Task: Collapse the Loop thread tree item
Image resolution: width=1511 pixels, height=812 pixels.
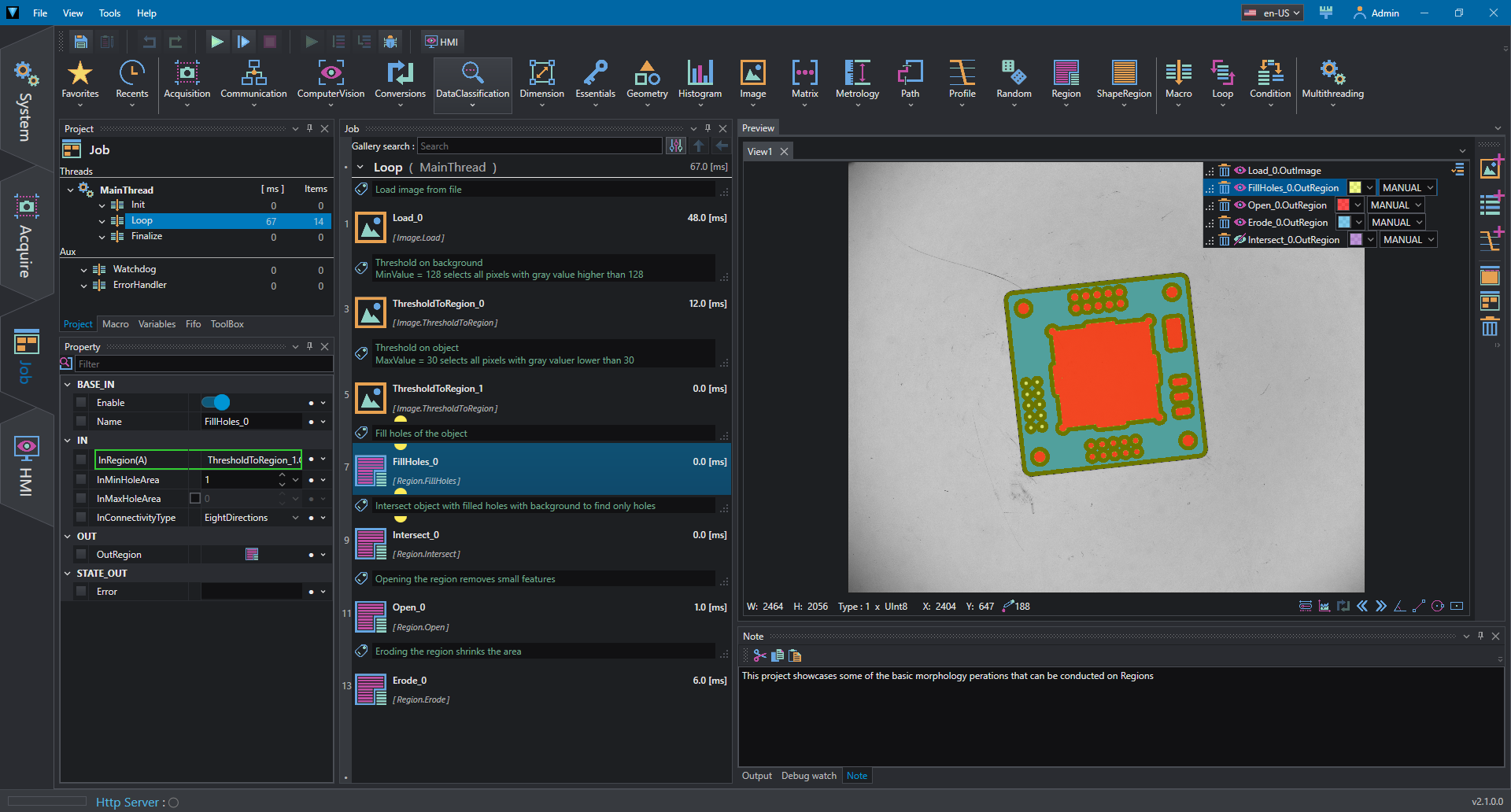Action: tap(102, 221)
